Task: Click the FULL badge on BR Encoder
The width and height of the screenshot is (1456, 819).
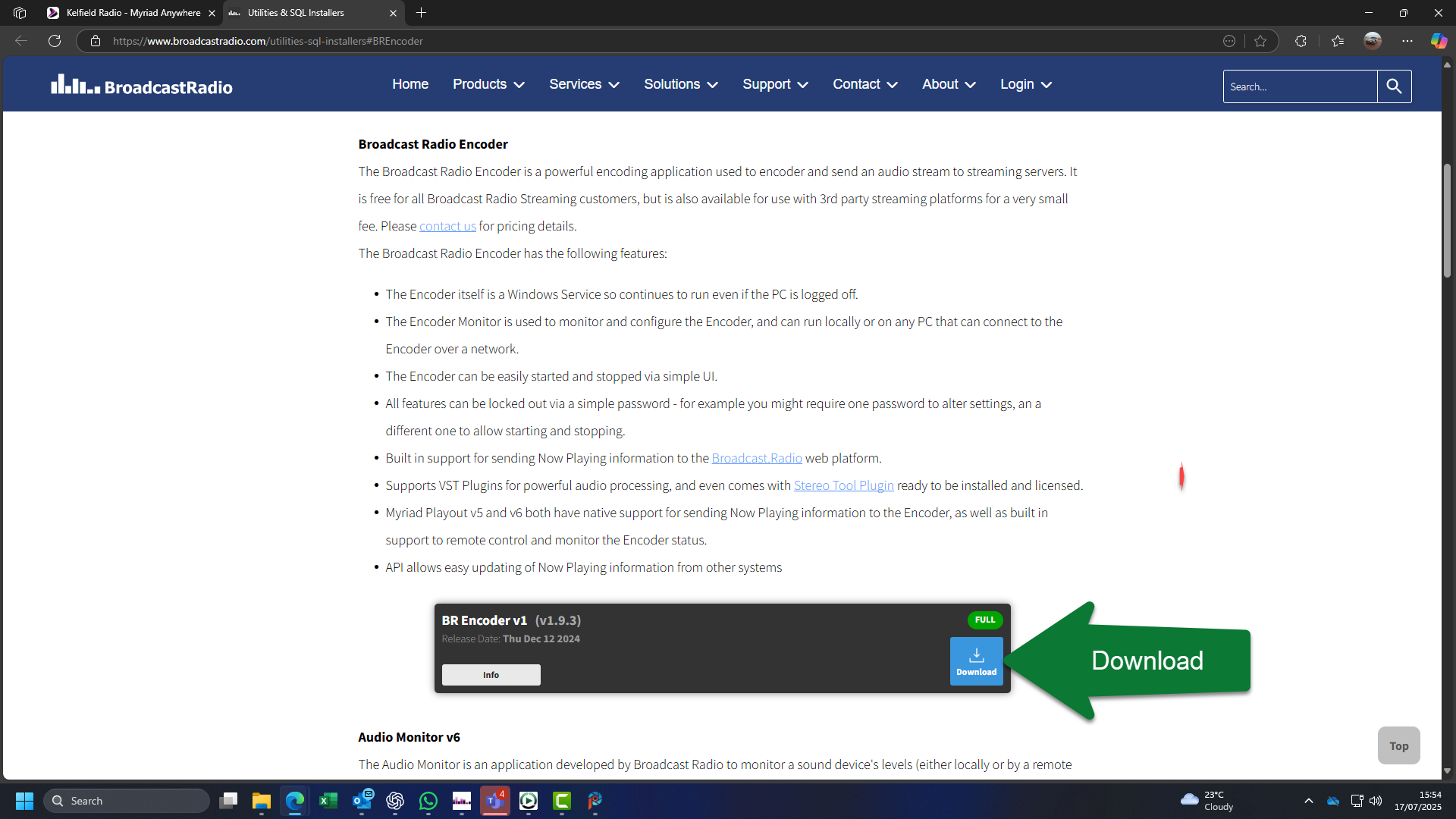Action: tap(985, 620)
